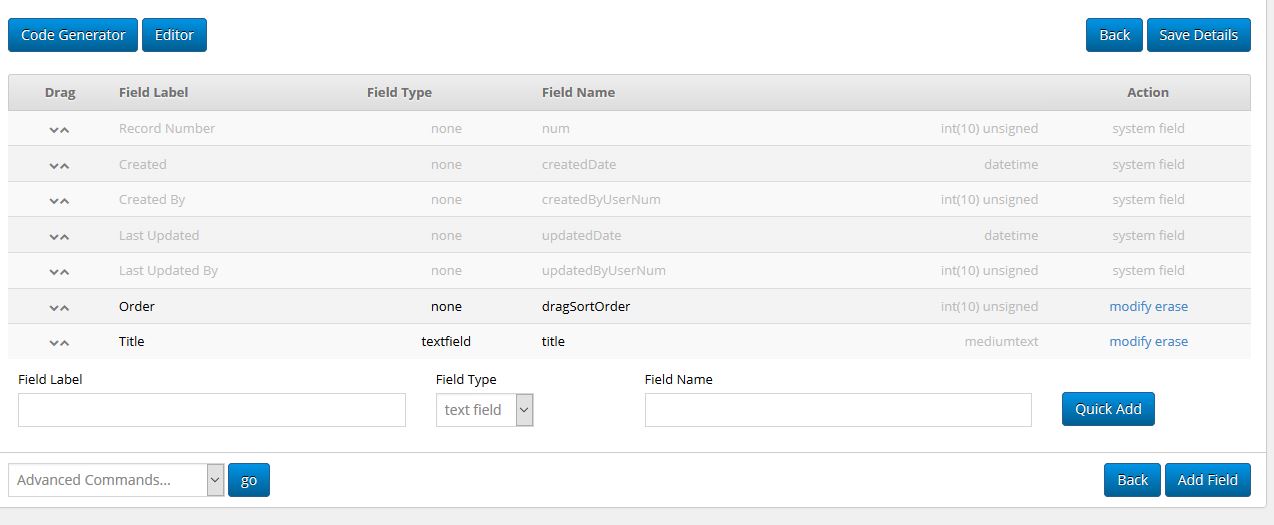1274x525 pixels.
Task: Run advanced command with go button
Action: click(x=248, y=480)
